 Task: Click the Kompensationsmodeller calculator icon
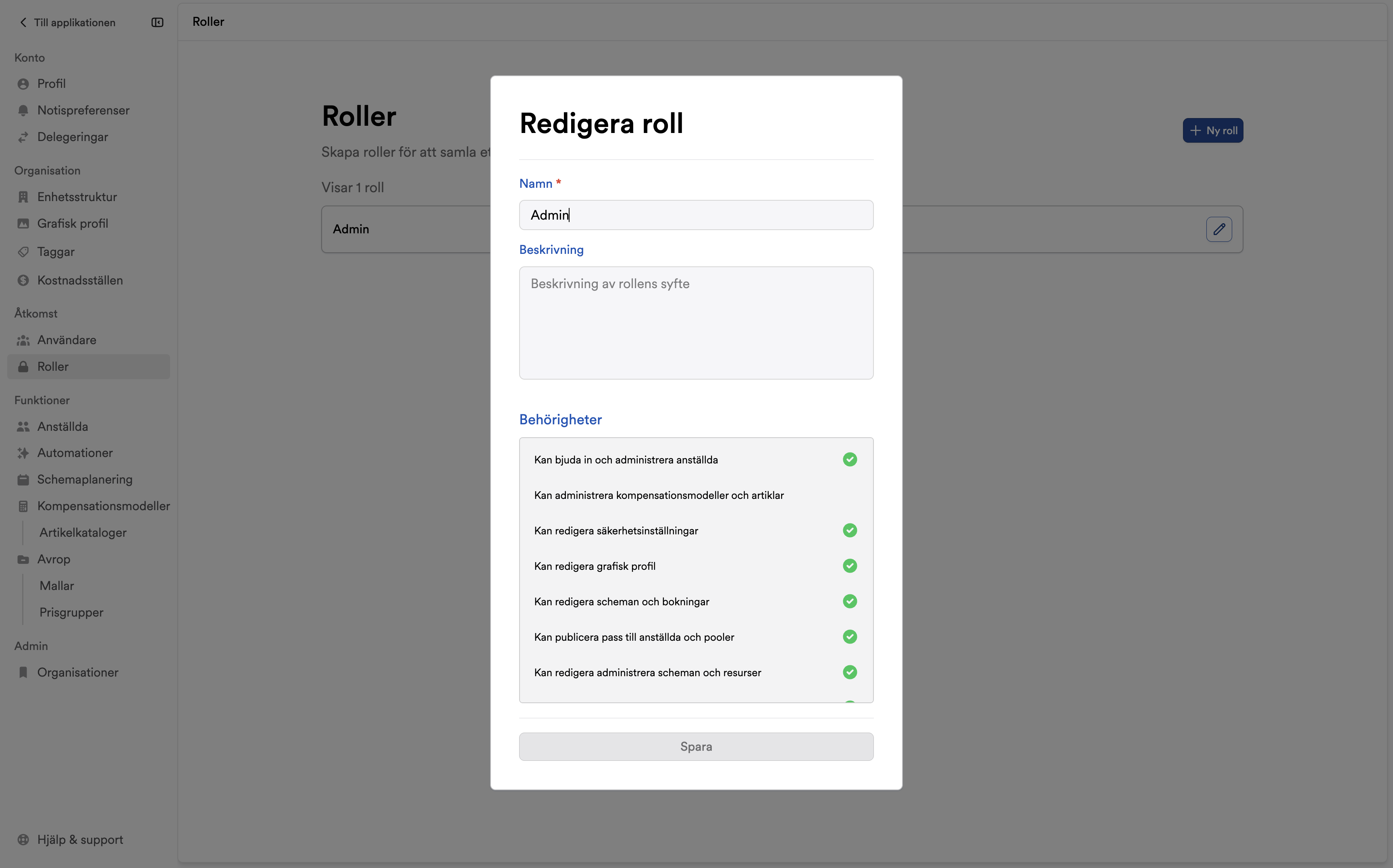23,506
